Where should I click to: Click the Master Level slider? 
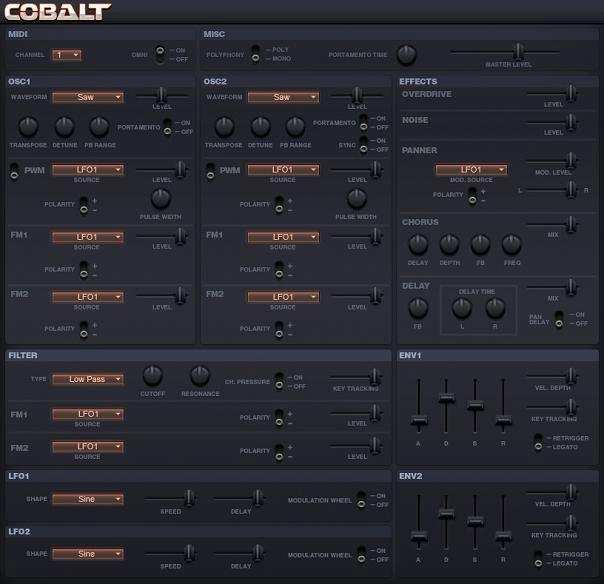[x=517, y=52]
